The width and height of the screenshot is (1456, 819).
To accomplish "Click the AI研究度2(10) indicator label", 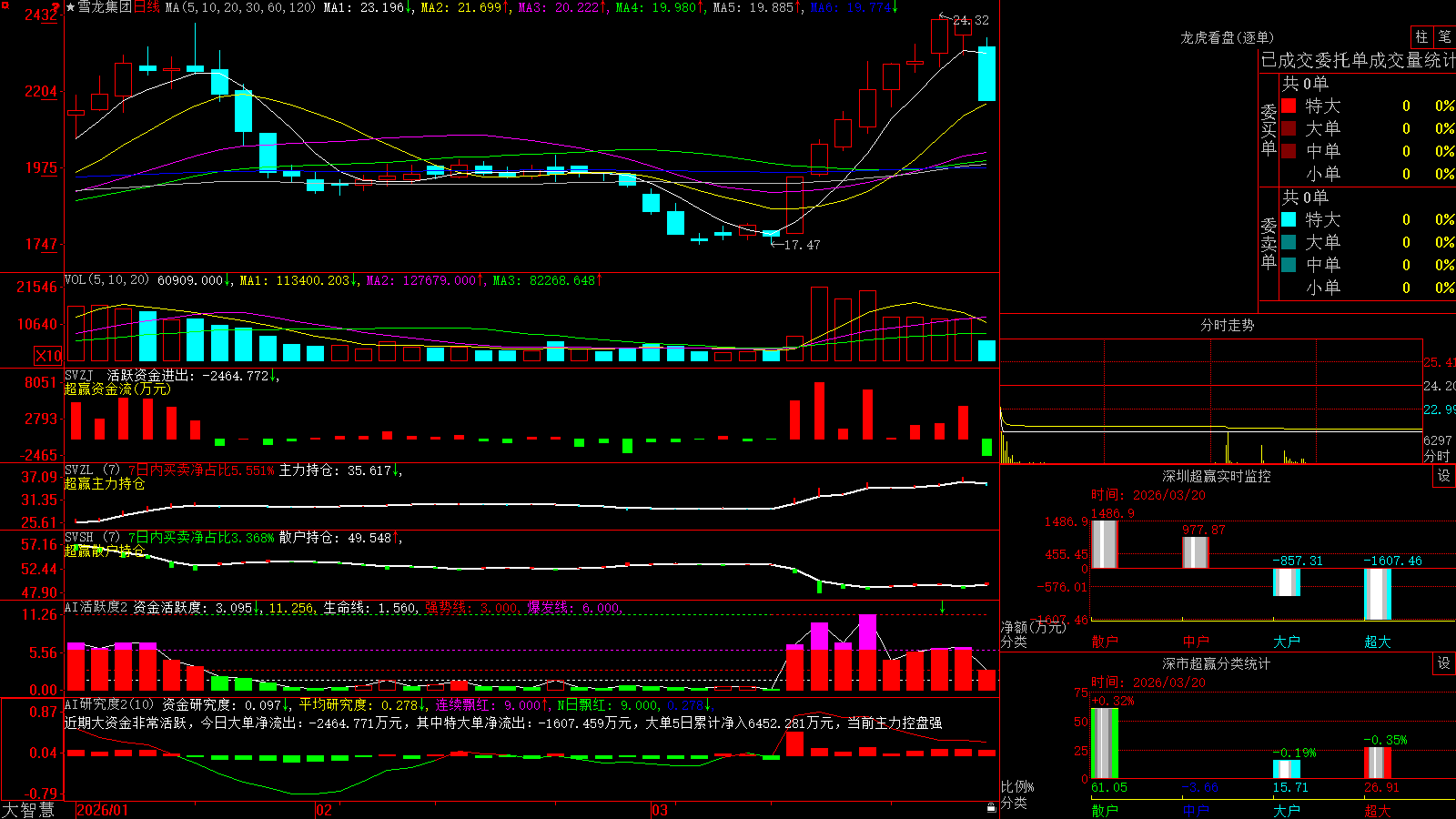I will click(110, 704).
